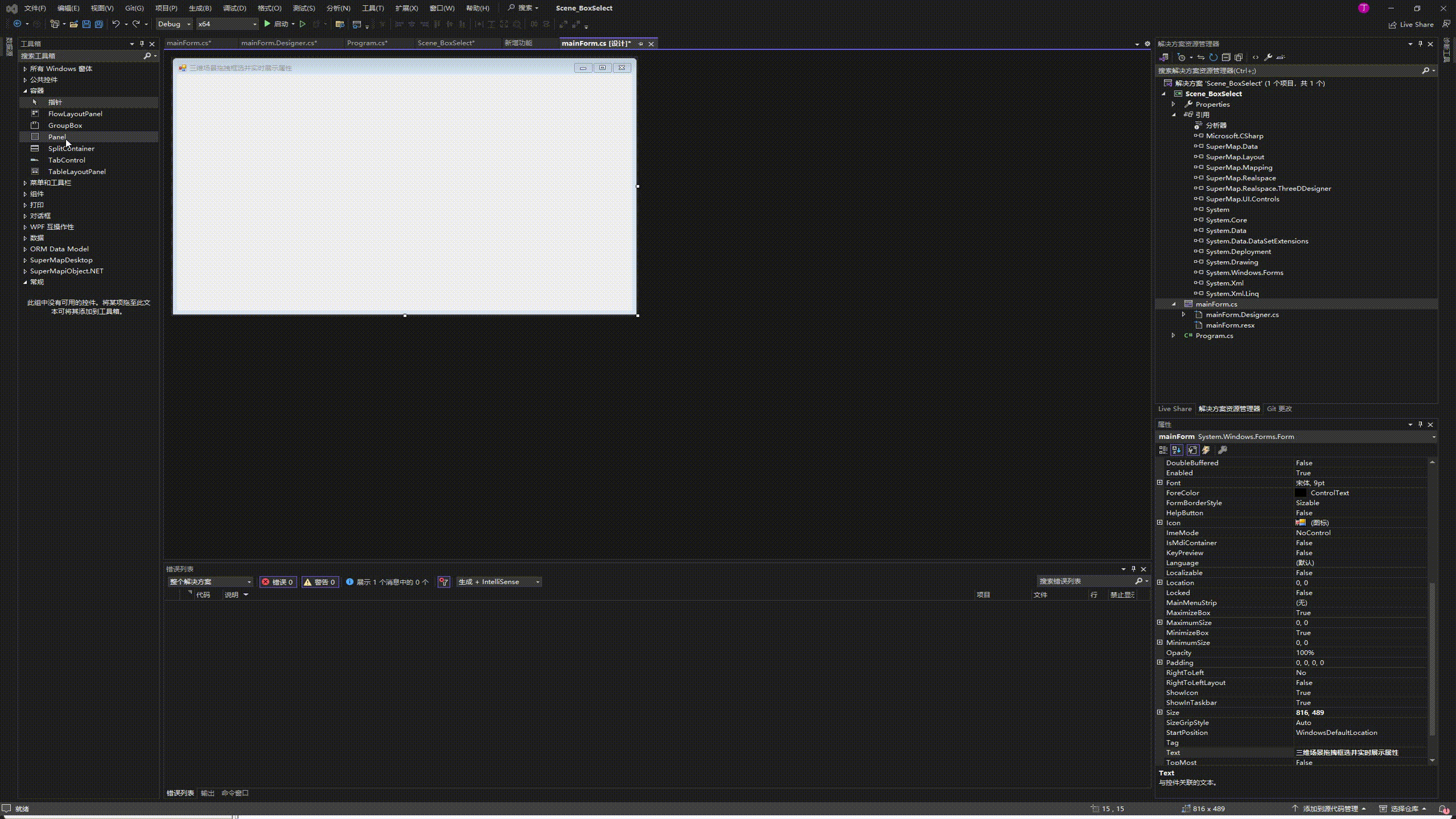Click Sync with Active Document icon
Image resolution: width=1456 pixels, height=819 pixels.
tap(1201, 57)
